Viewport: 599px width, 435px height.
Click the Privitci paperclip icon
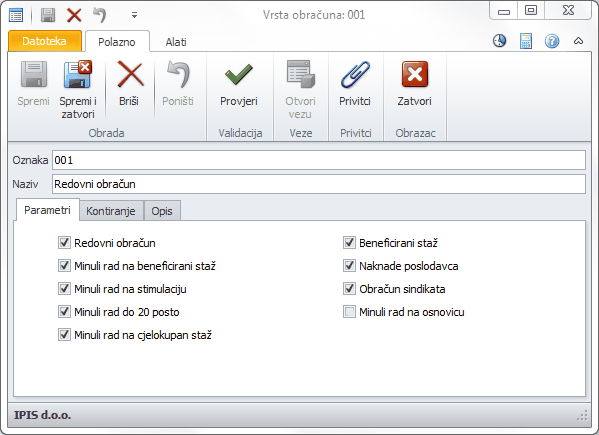(355, 74)
